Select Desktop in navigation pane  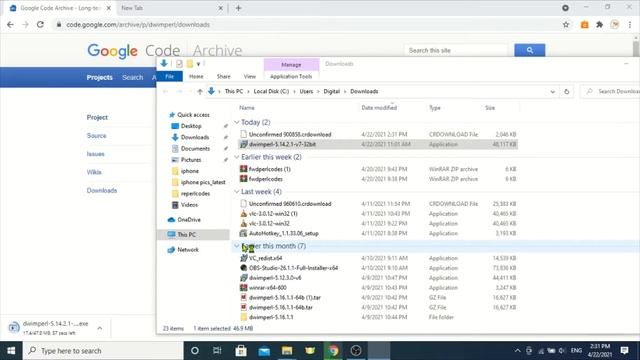coord(191,126)
